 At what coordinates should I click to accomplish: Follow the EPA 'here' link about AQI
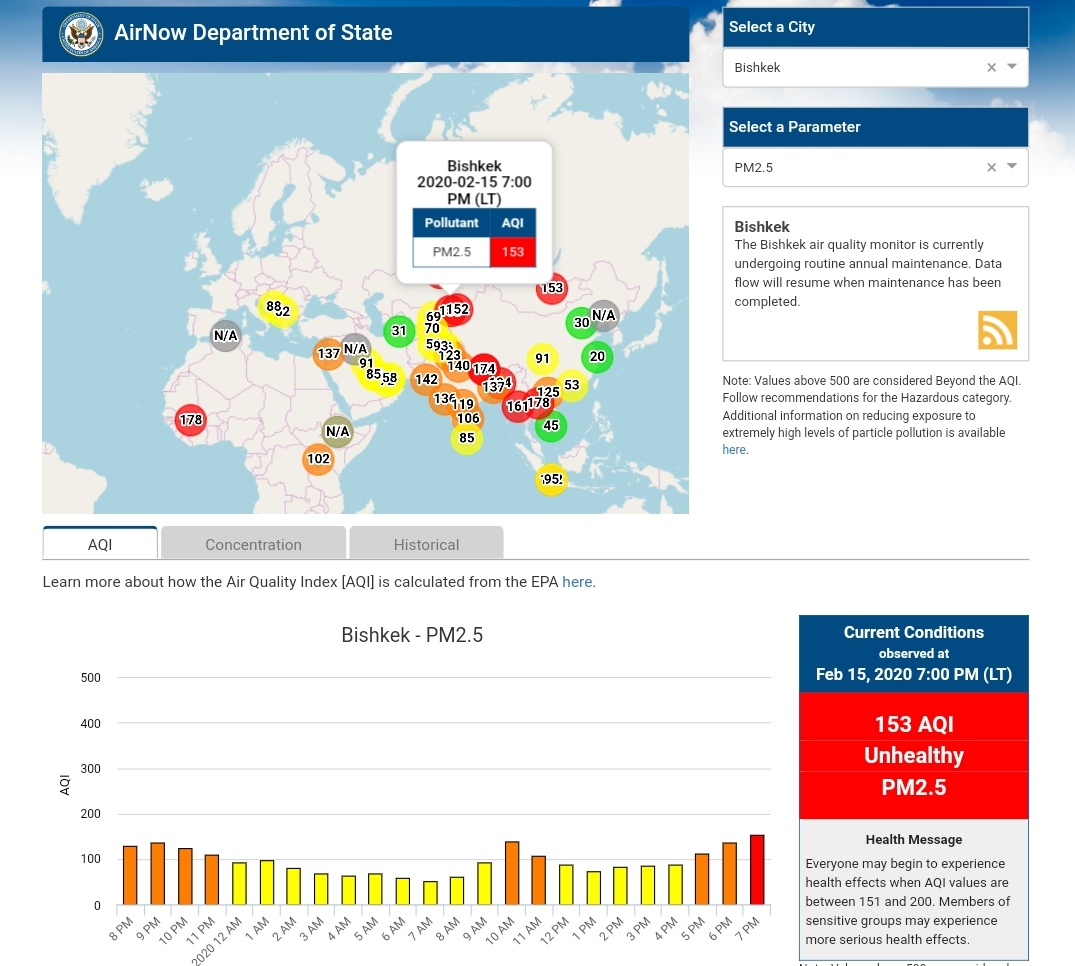point(577,582)
